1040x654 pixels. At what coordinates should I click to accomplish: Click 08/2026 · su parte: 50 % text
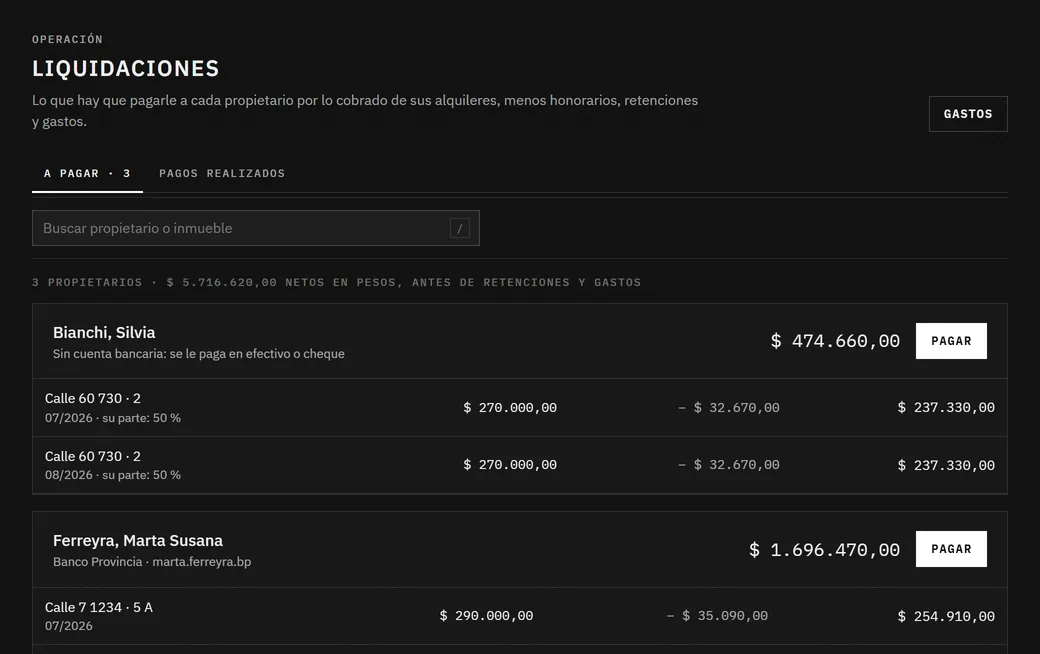tap(113, 475)
